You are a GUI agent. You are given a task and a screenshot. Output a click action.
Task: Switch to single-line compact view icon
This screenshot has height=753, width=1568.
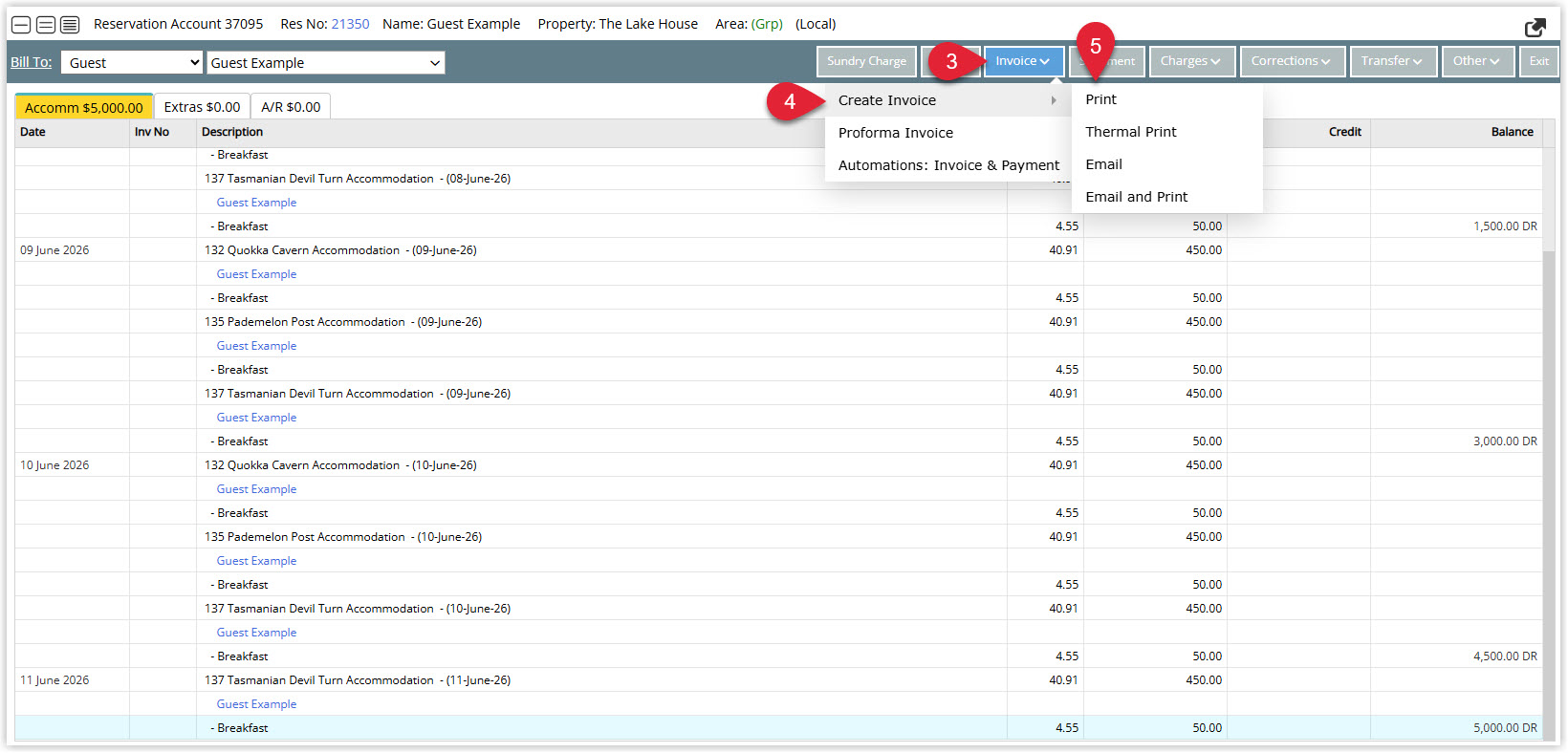pos(21,25)
